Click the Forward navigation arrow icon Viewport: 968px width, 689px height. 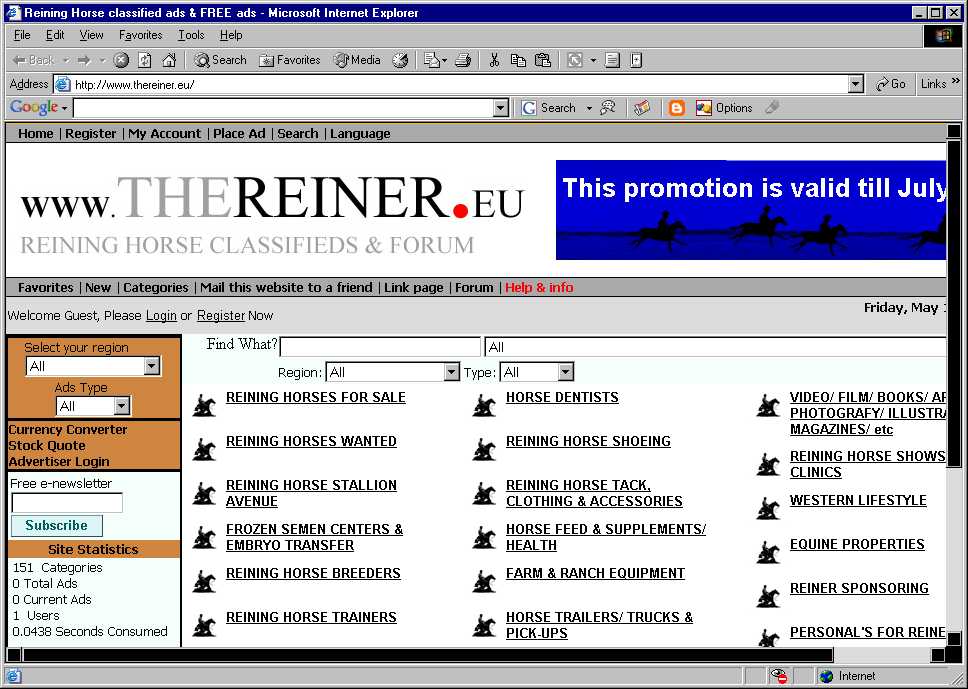pos(85,60)
